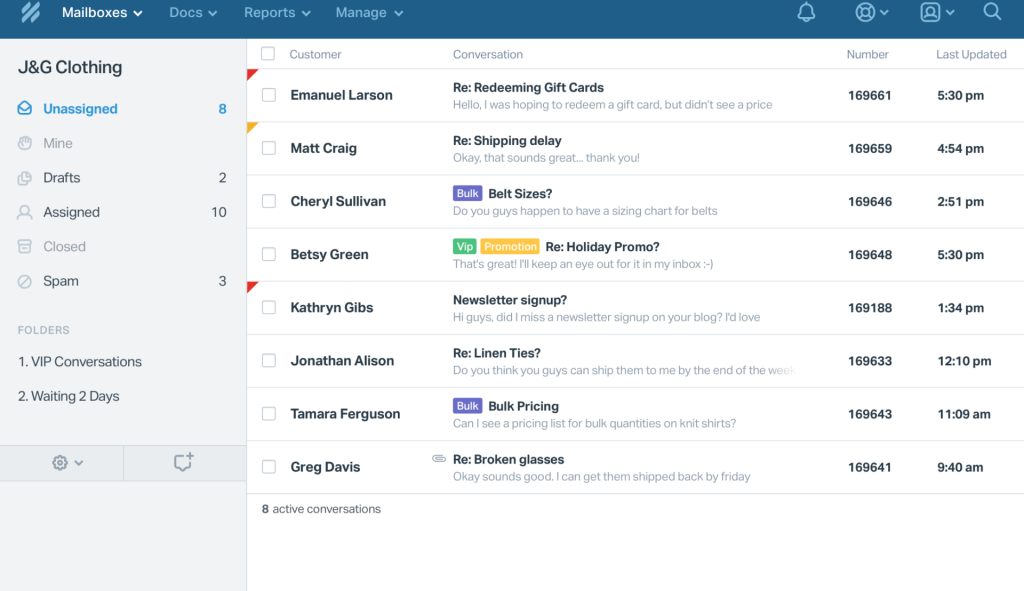Click customer name Betsy Green
1024x591 pixels.
[329, 254]
